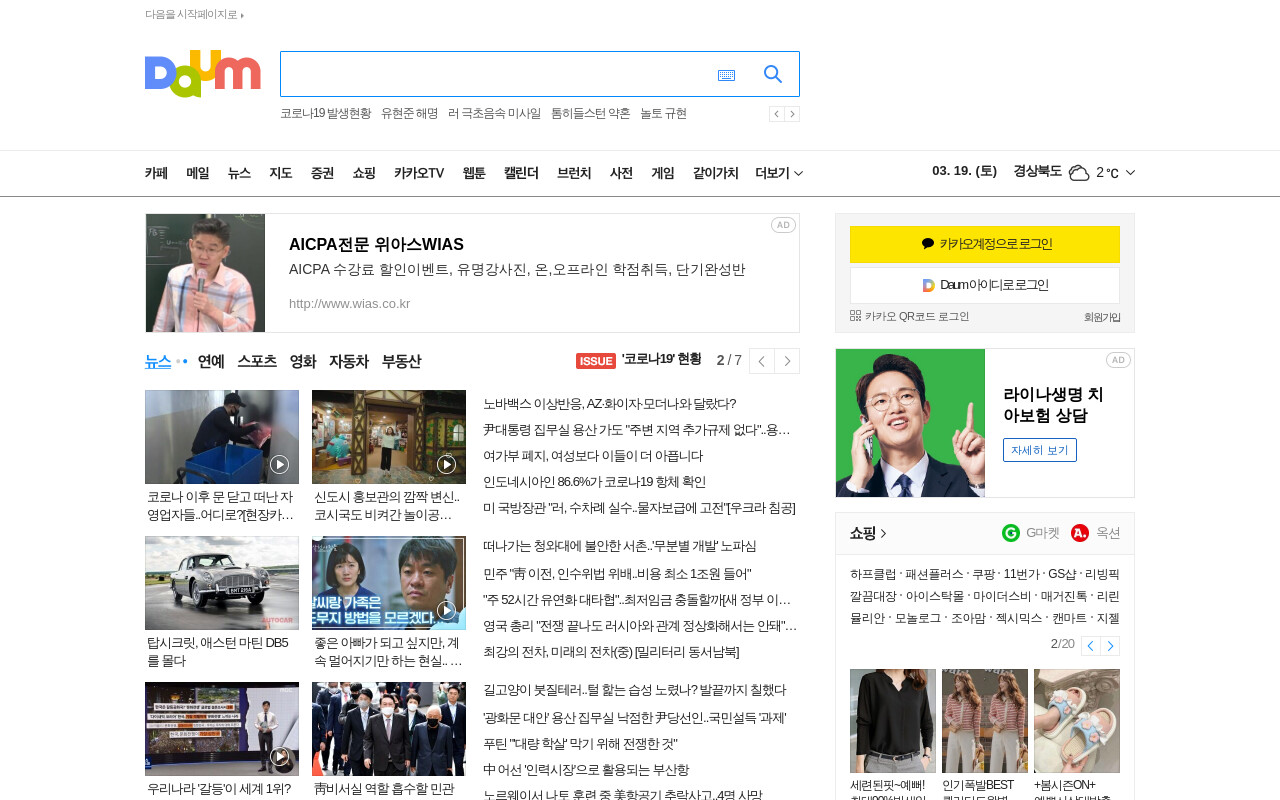Click trending keyword 톰히들스턴 약혼
This screenshot has height=800, width=1280.
[590, 114]
